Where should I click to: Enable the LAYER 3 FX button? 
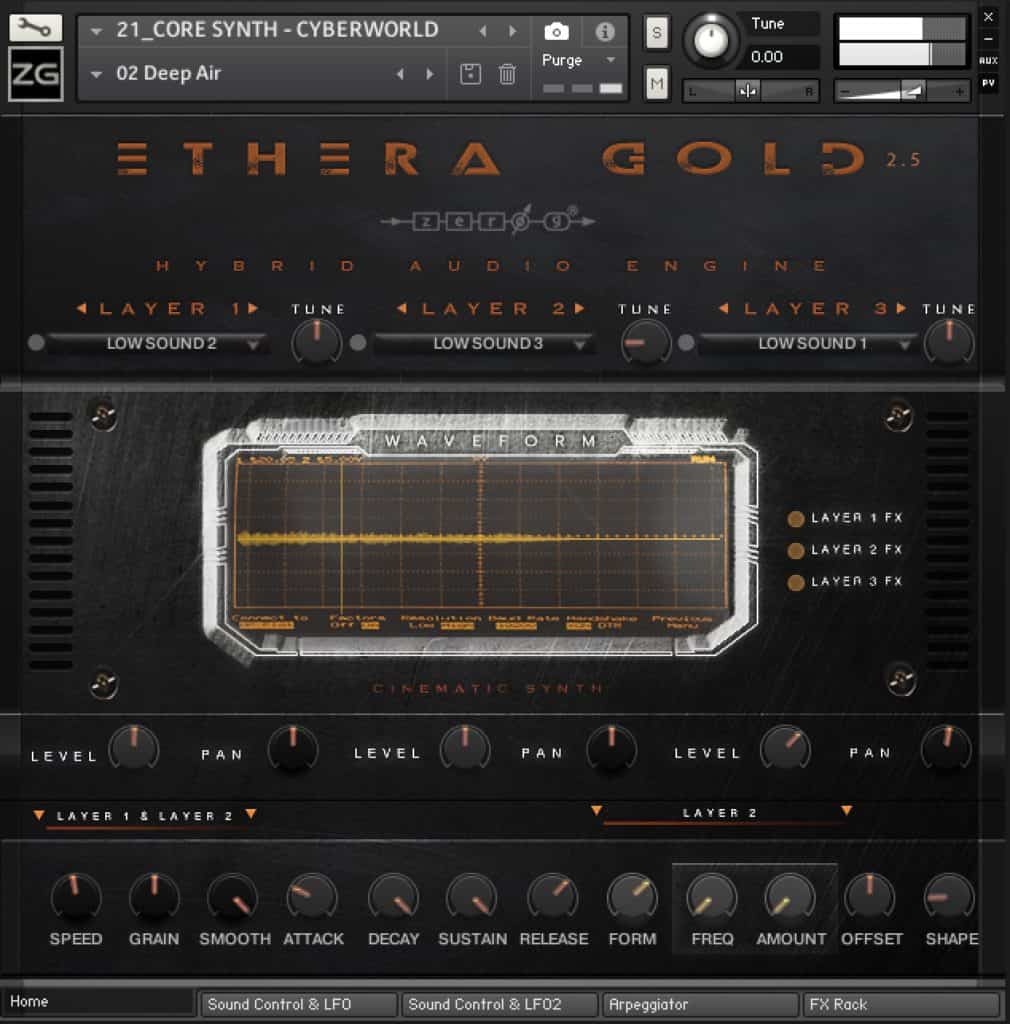pos(795,582)
